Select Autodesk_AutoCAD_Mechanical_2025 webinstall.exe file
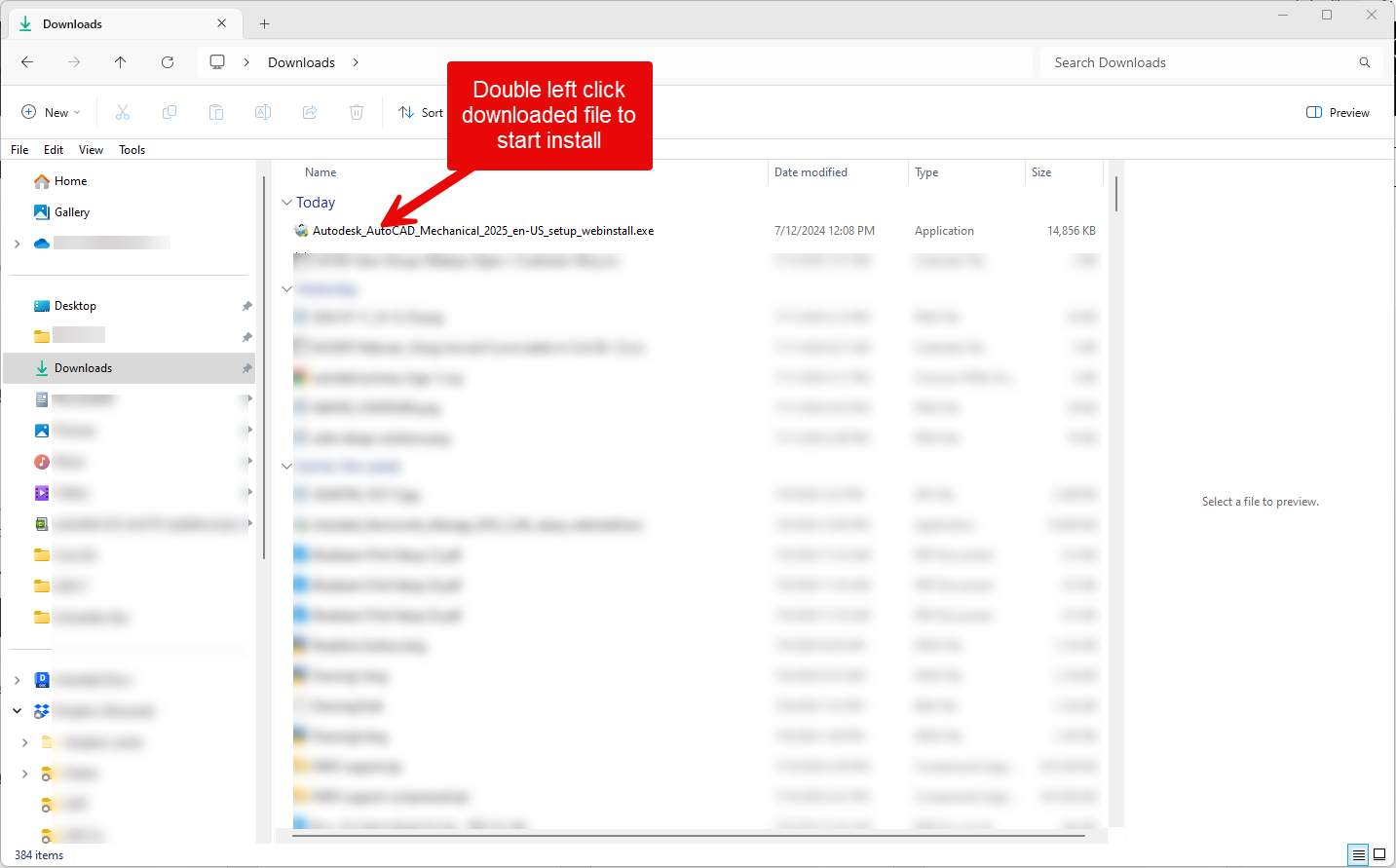Viewport: 1396px width, 868px height. coord(483,231)
